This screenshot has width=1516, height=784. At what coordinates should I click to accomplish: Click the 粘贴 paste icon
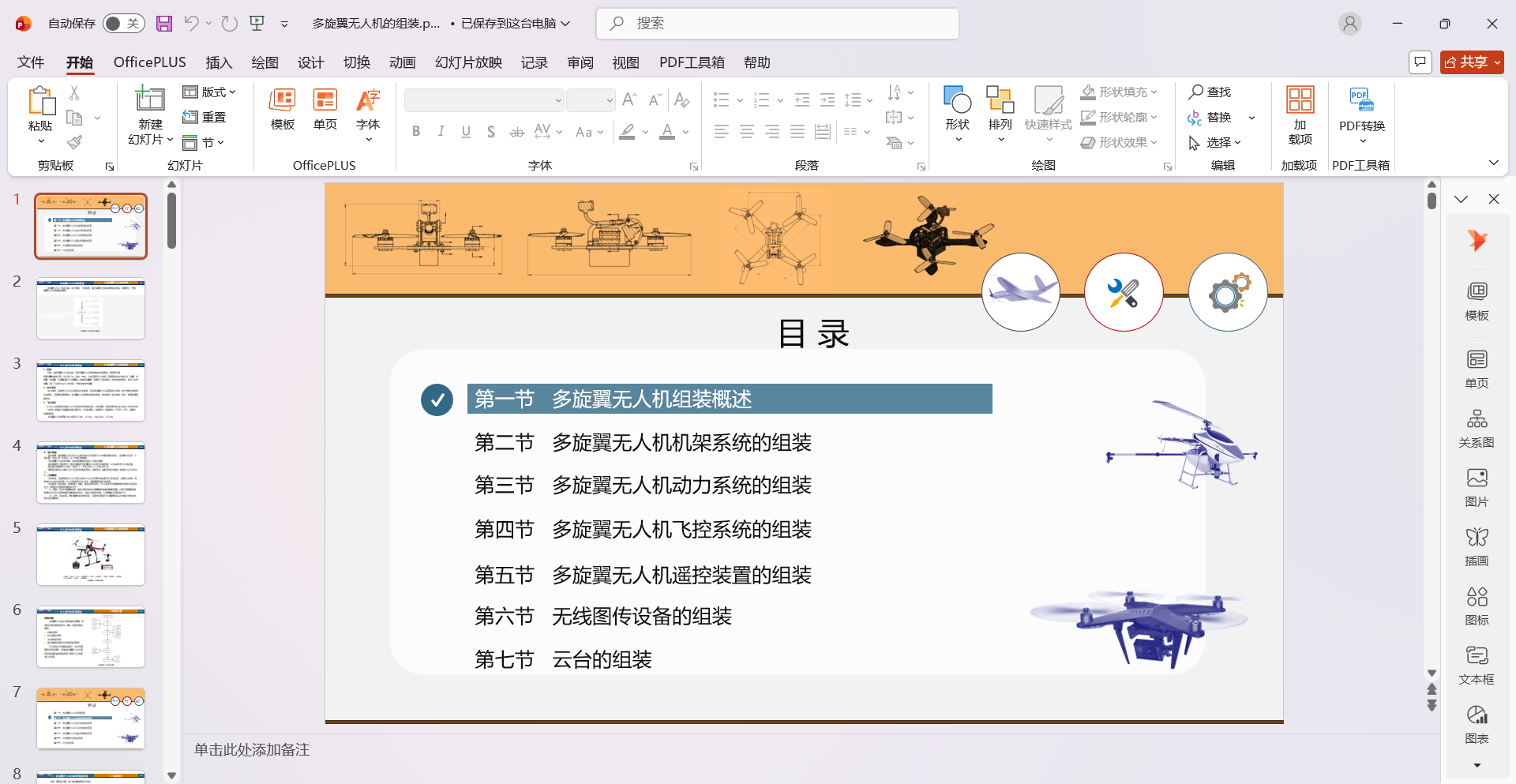pos(40,103)
